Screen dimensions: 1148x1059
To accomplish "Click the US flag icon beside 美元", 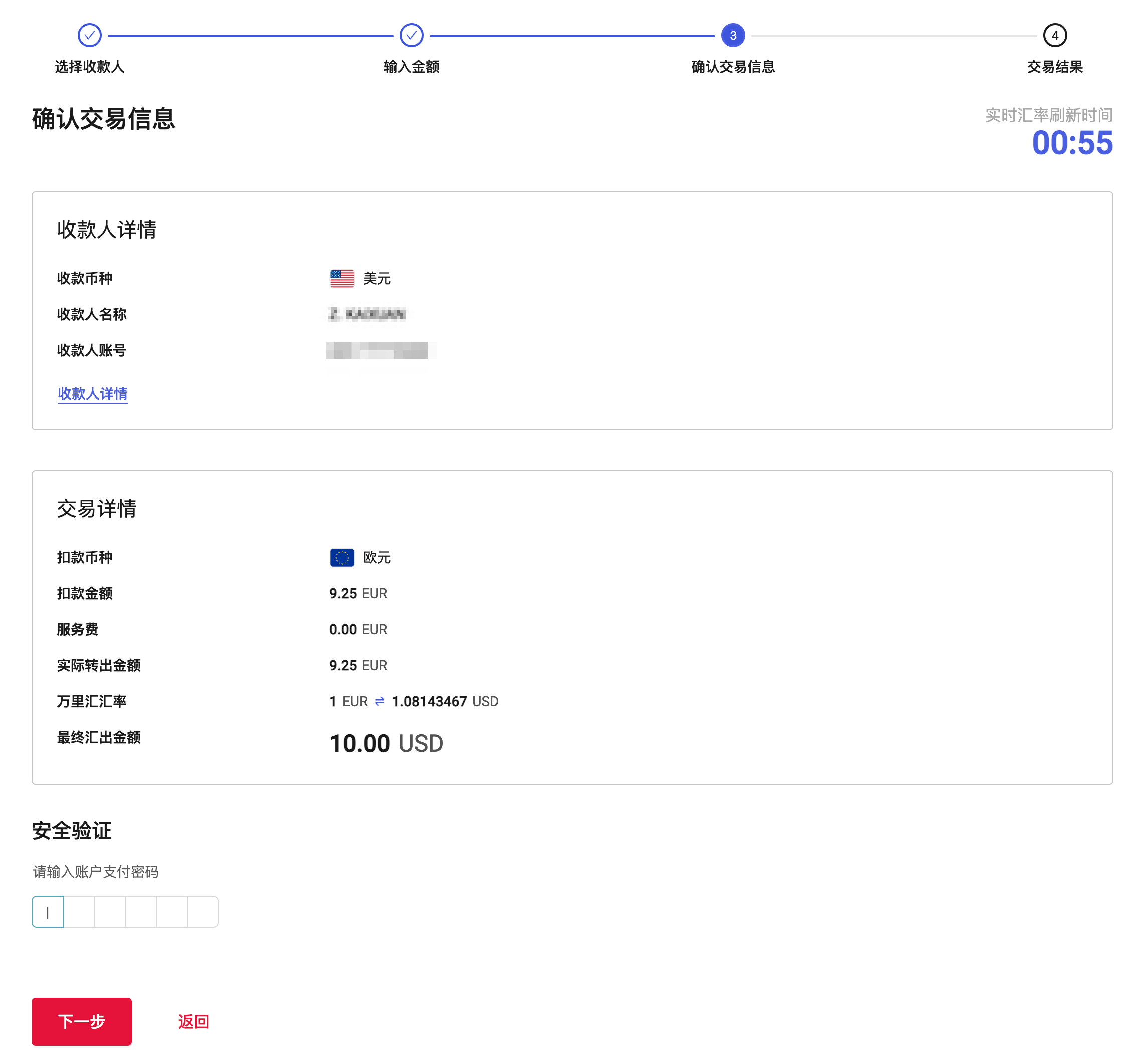I will 342,279.
